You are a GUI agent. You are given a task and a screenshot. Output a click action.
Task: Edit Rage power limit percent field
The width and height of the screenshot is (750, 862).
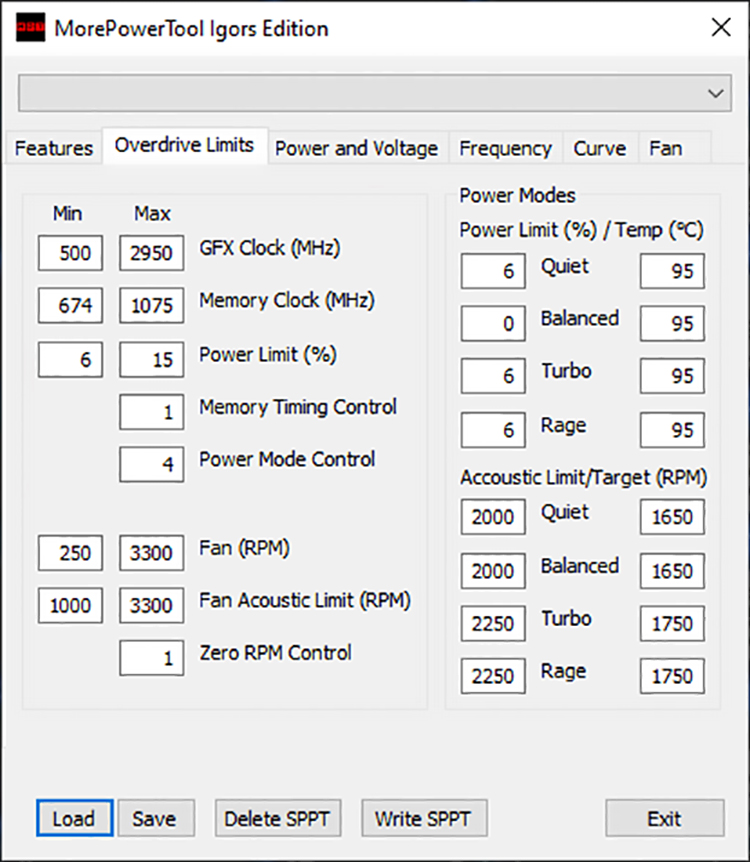click(493, 429)
